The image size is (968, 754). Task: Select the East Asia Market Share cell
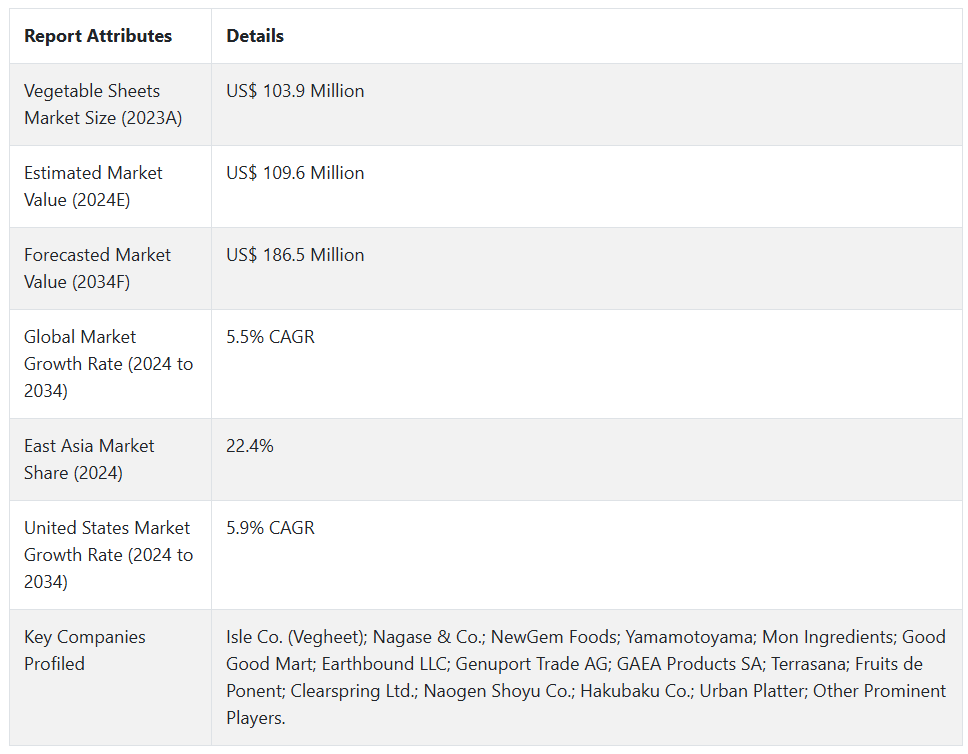point(89,459)
